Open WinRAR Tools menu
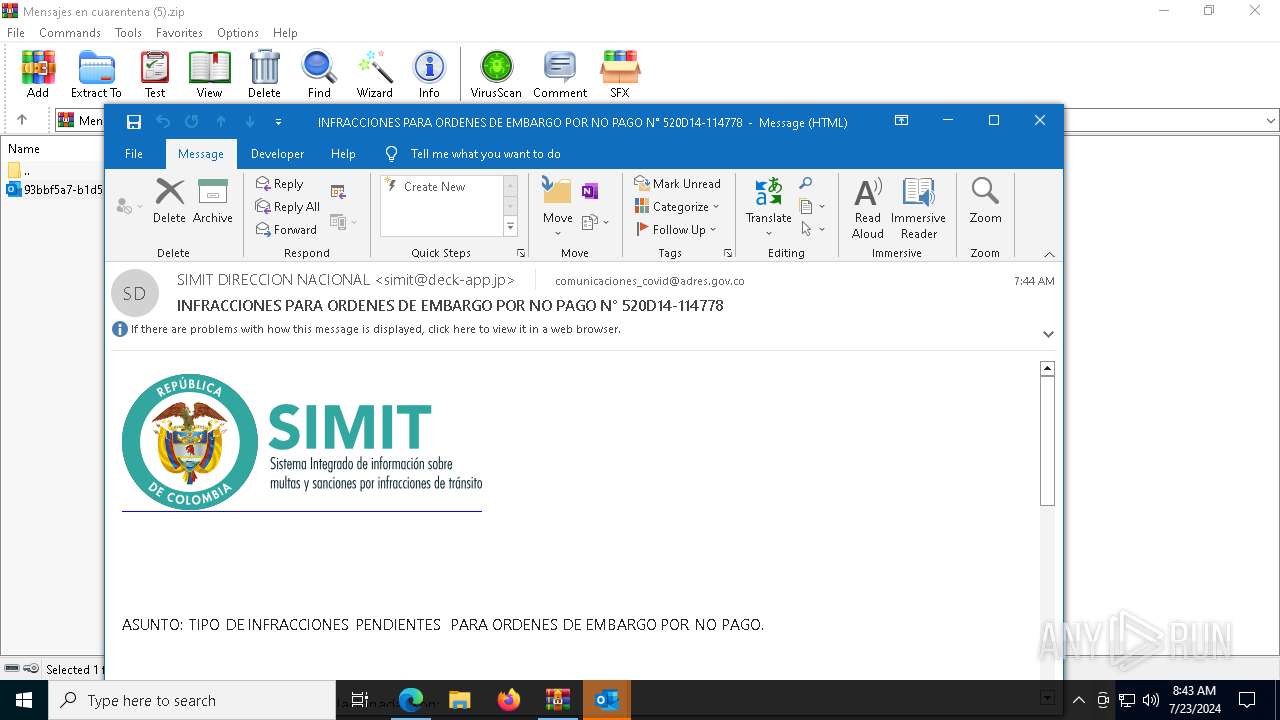Image resolution: width=1280 pixels, height=720 pixels. (128, 33)
